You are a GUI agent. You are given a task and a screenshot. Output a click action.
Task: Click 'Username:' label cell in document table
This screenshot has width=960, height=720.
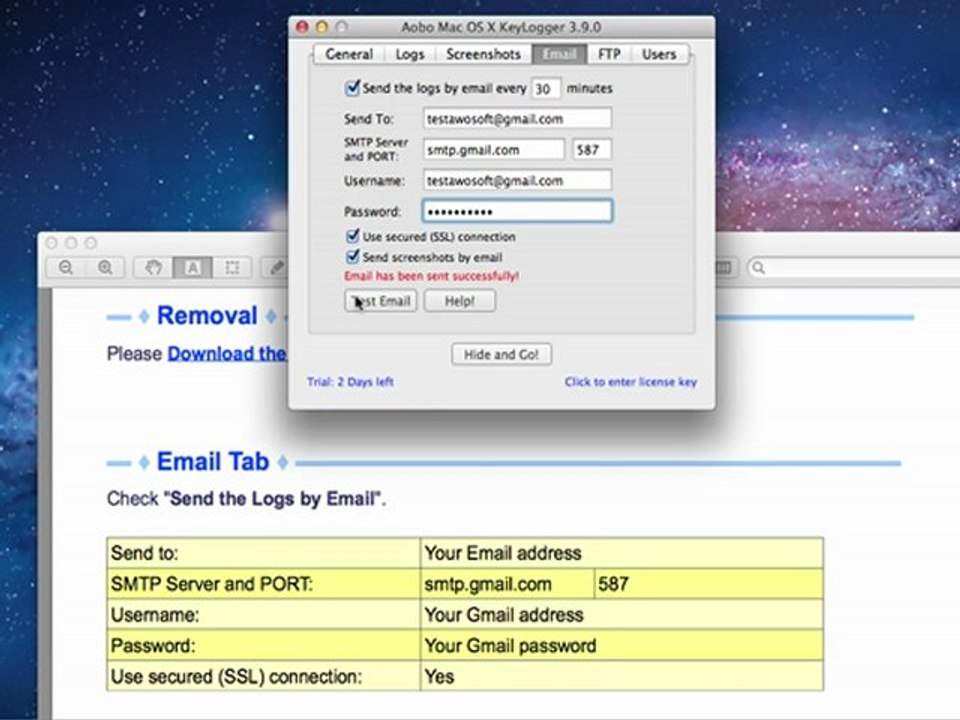click(x=263, y=615)
